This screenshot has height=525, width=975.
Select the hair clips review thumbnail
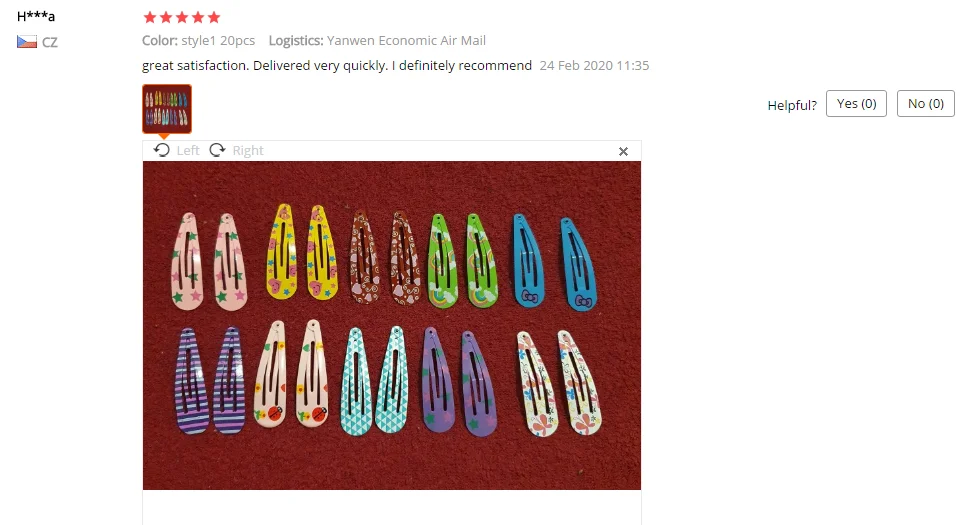point(167,109)
